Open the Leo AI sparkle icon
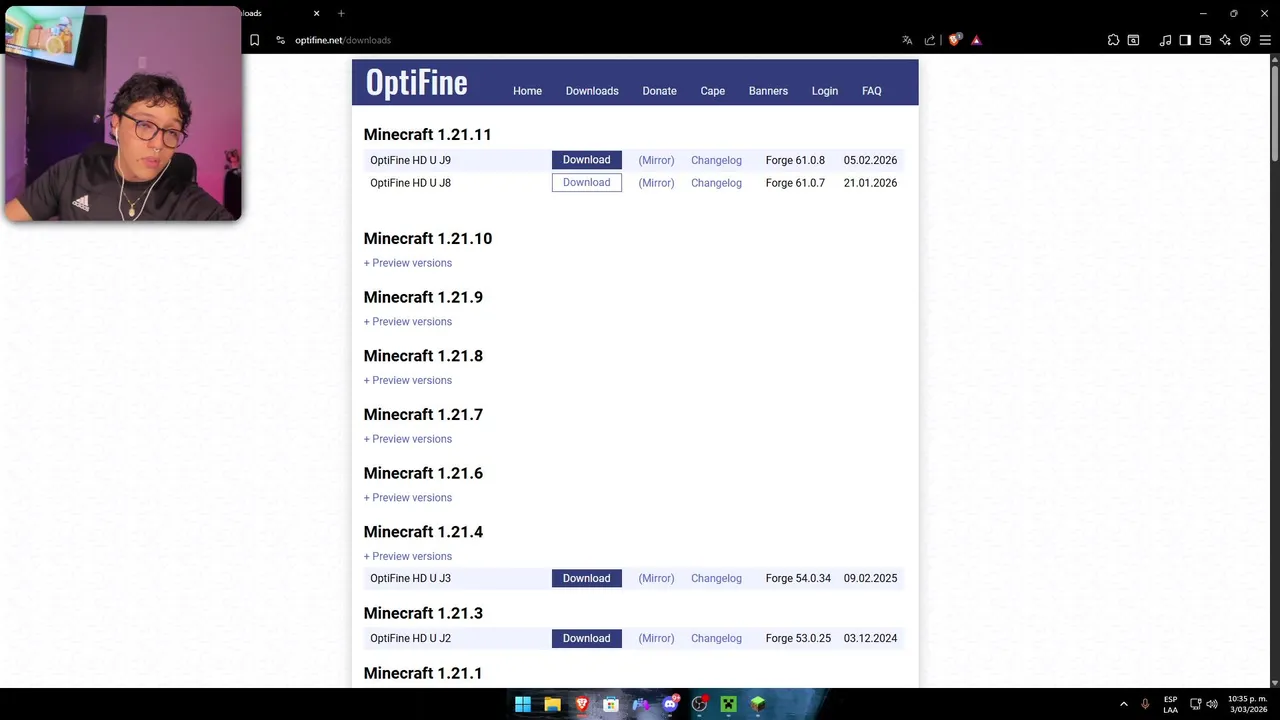The image size is (1280, 720). coord(1225,40)
